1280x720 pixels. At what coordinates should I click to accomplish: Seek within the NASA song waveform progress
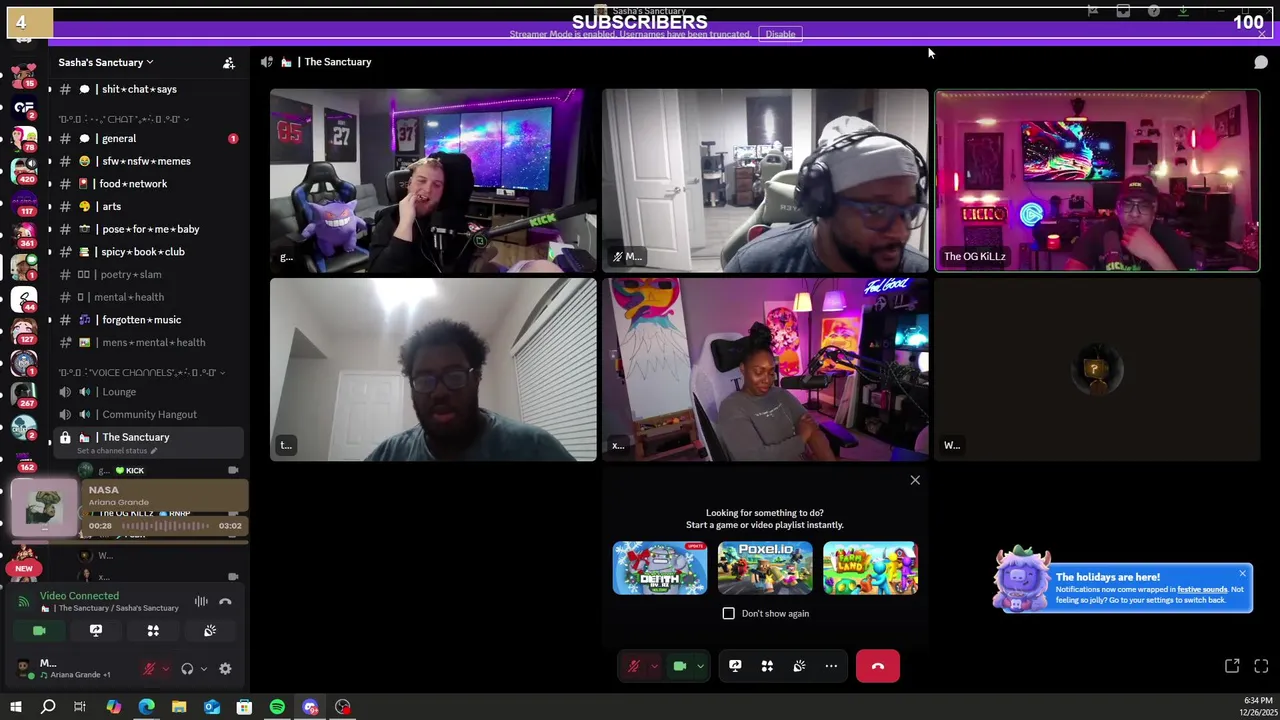tap(167, 526)
